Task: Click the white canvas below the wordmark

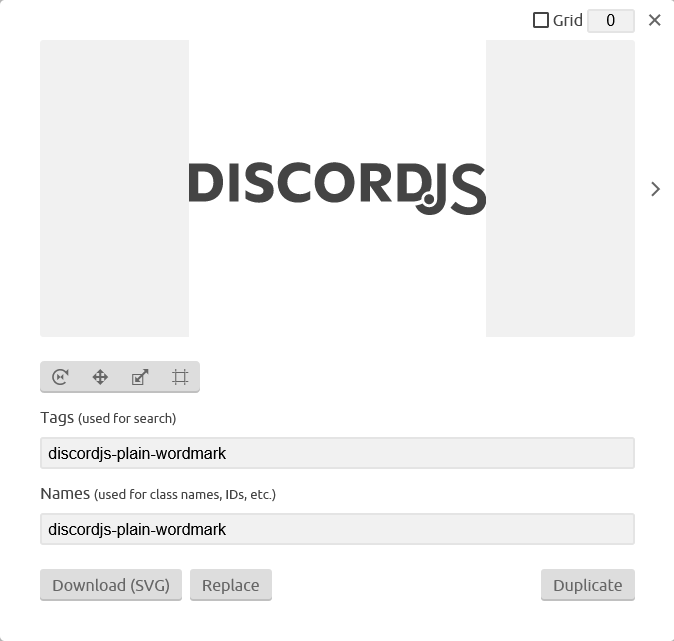Action: 337,277
